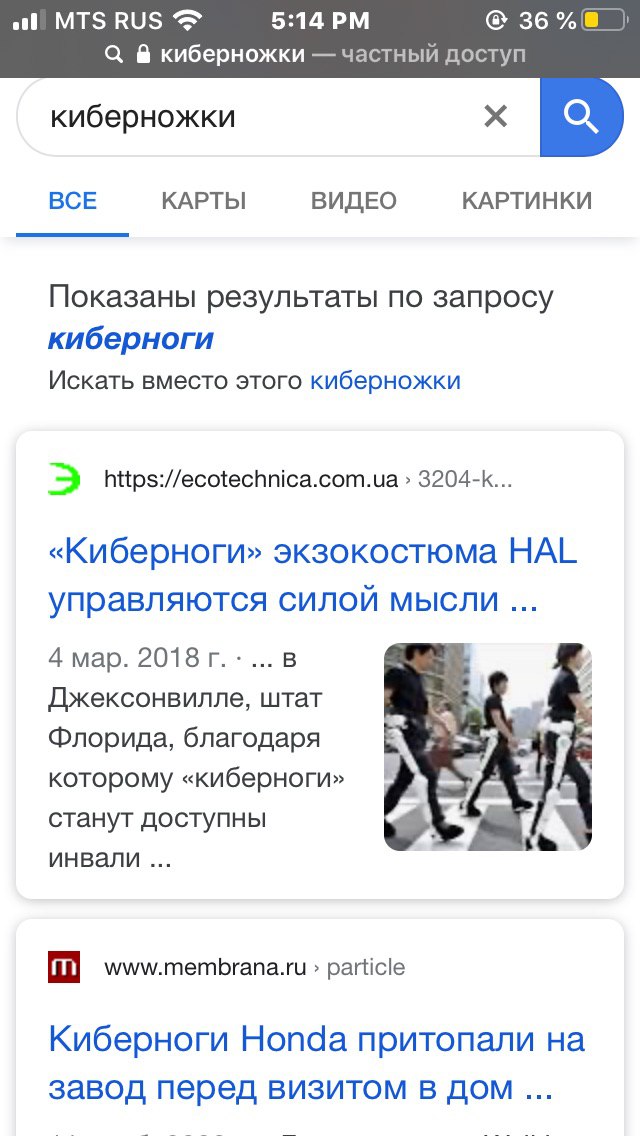
Task: Search instead for original киберножки link
Action: 386,380
